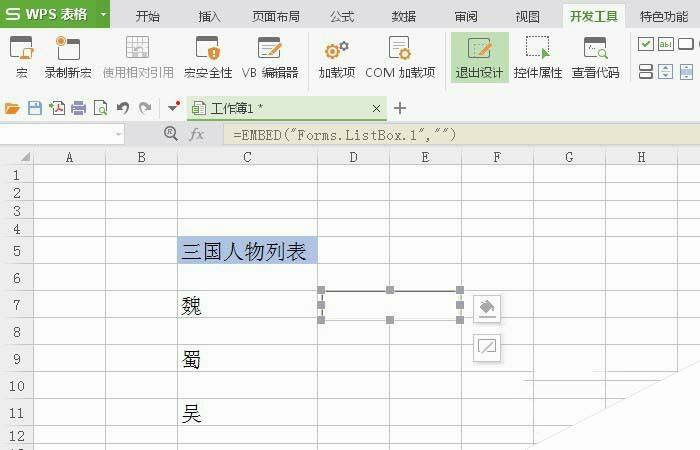
Task: Click the formula bar with EMBED formula
Action: pos(462,134)
